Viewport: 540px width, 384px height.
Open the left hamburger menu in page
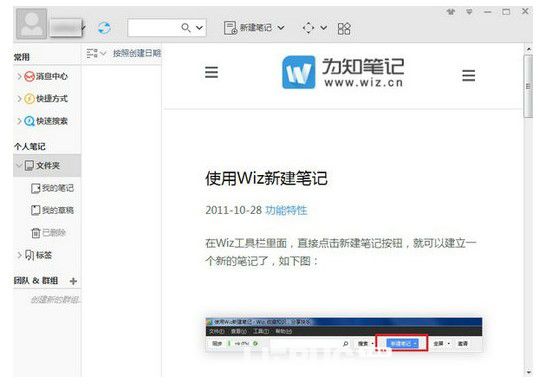[211, 72]
